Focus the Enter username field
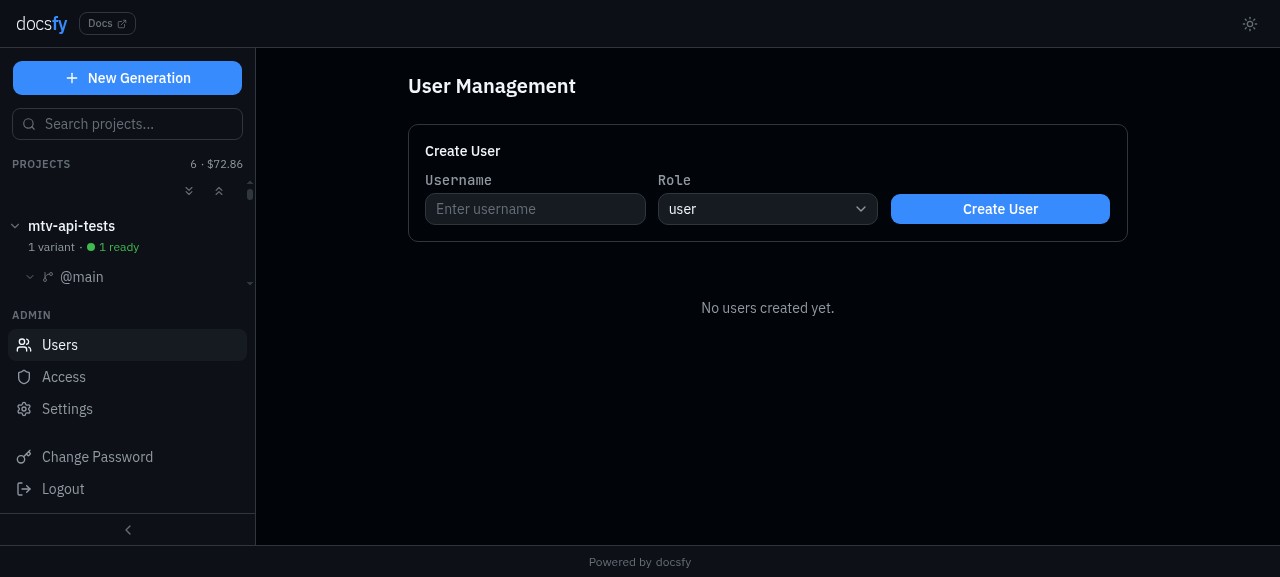1280x577 pixels. coord(535,209)
